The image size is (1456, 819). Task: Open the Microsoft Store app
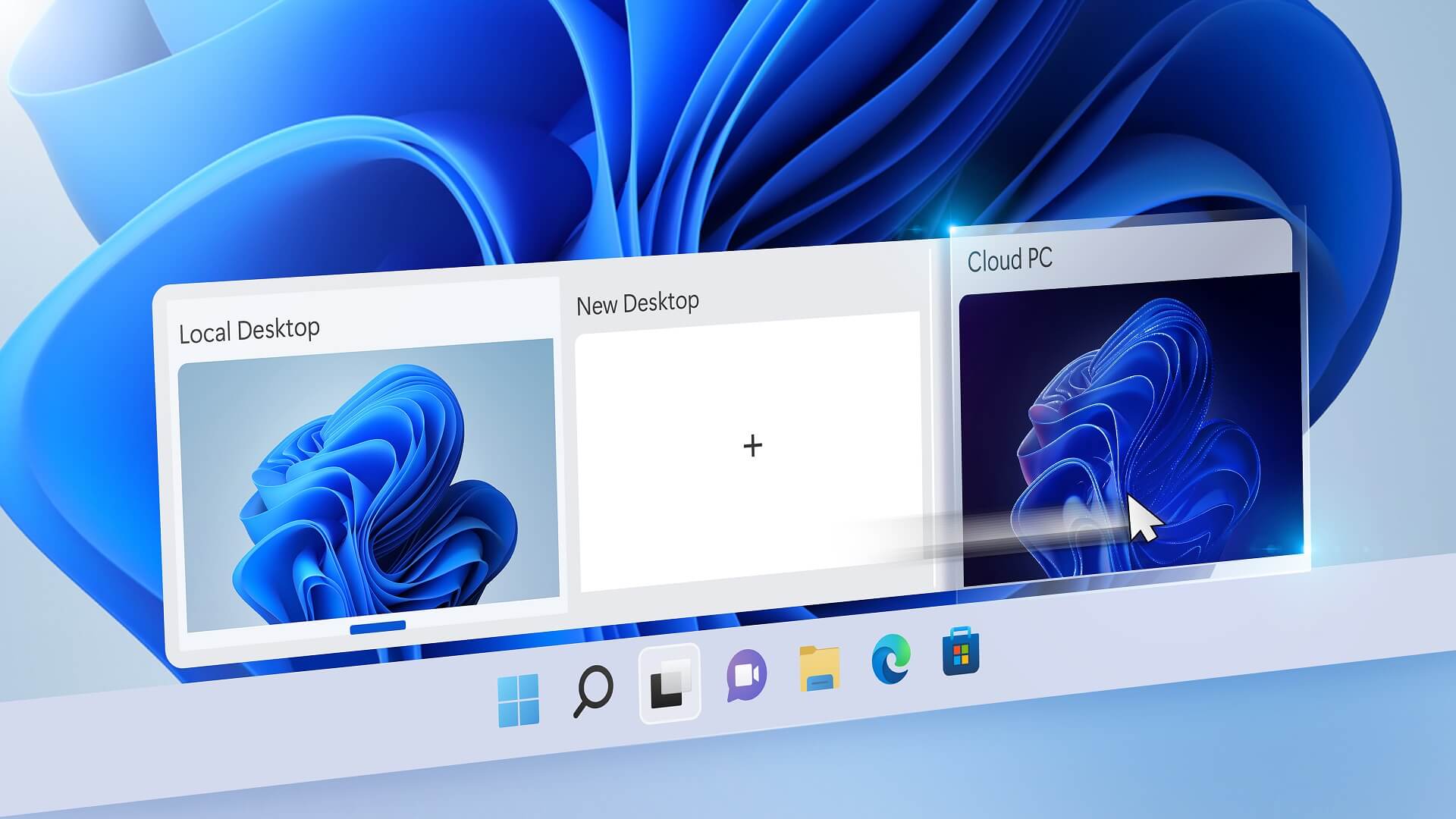coord(960,651)
